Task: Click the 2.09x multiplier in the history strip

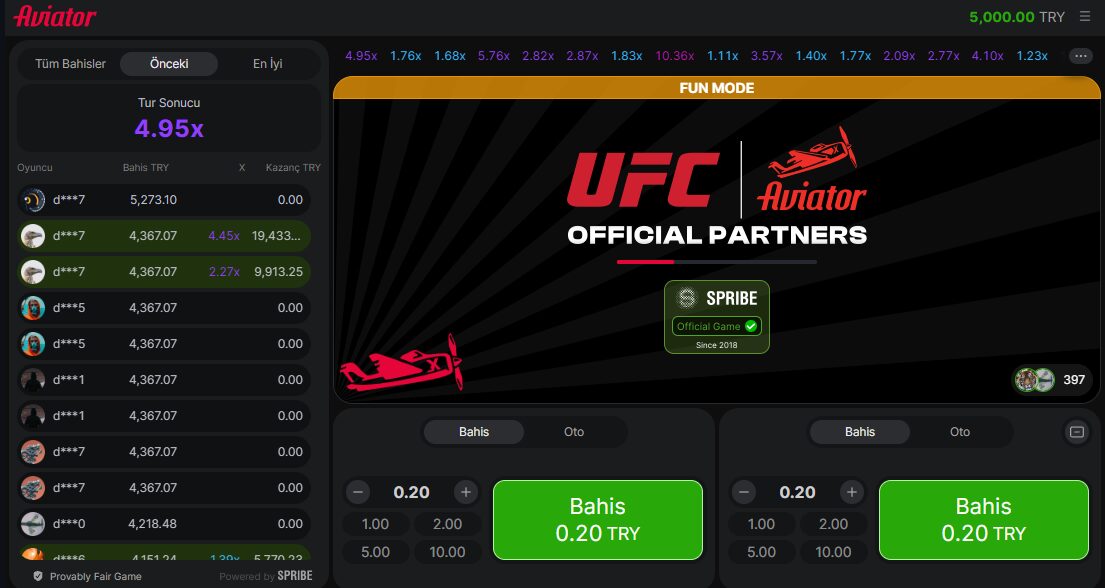Action: click(x=899, y=56)
